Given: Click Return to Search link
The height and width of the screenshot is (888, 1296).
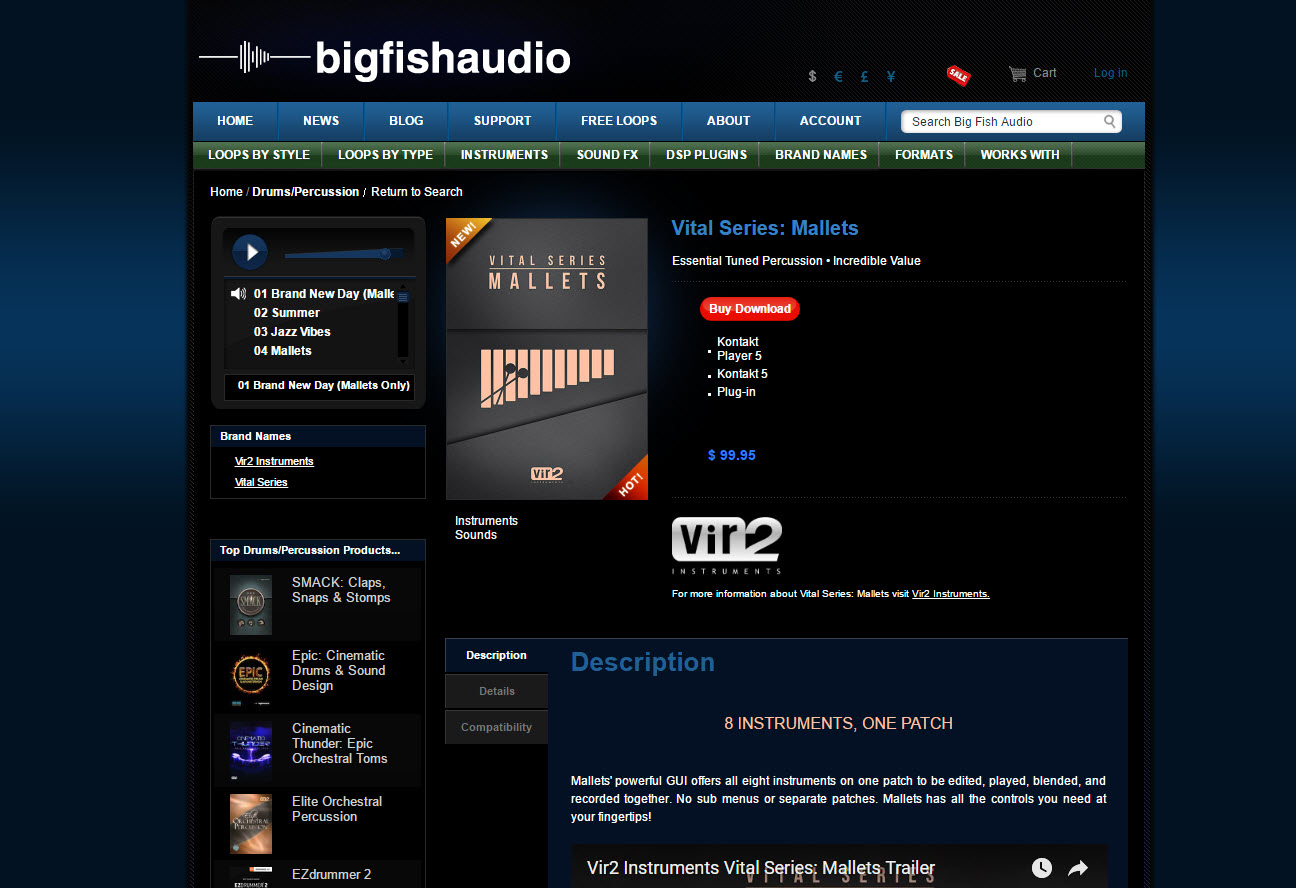Looking at the screenshot, I should click(417, 192).
